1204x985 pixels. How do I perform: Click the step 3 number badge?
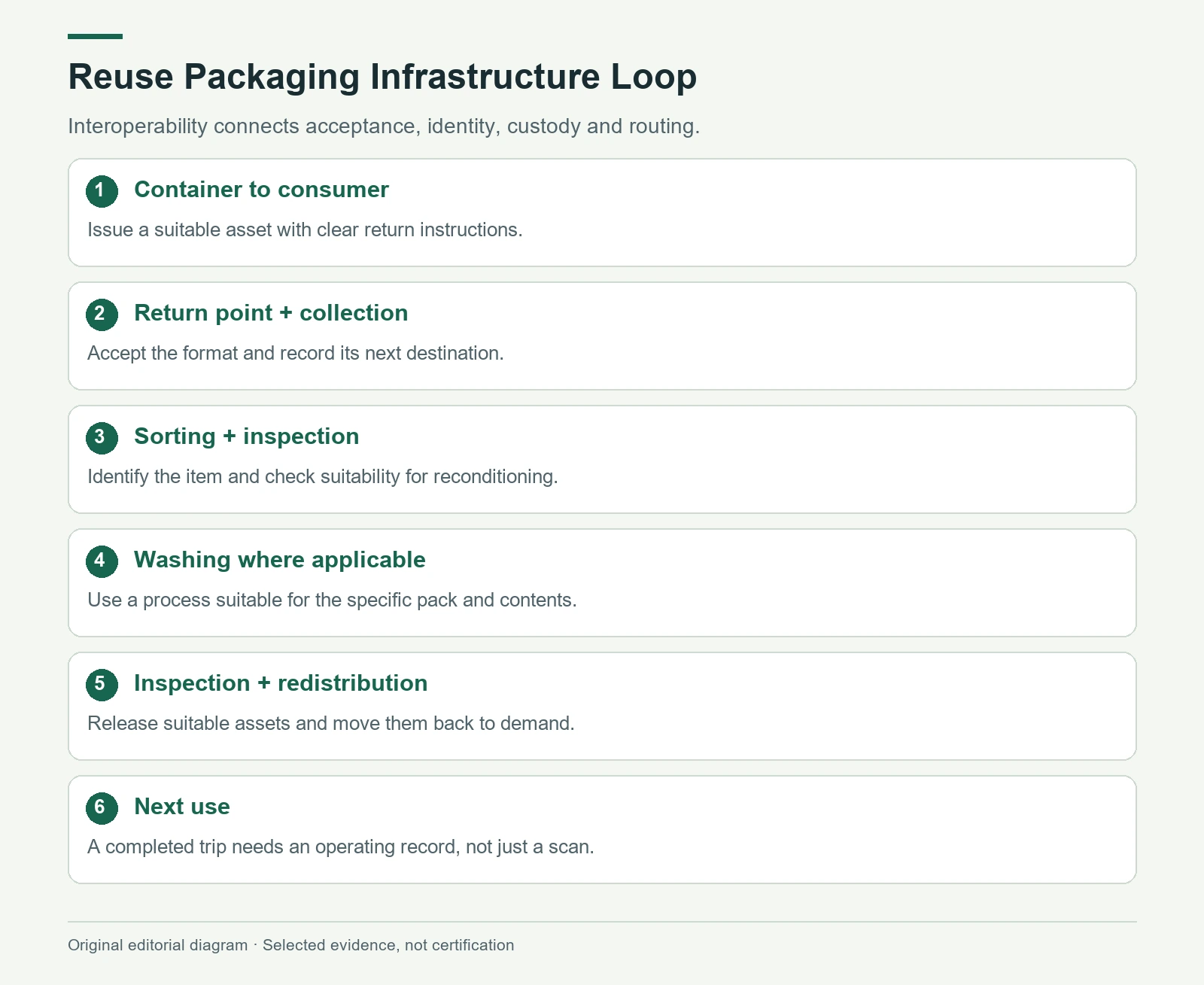[102, 438]
